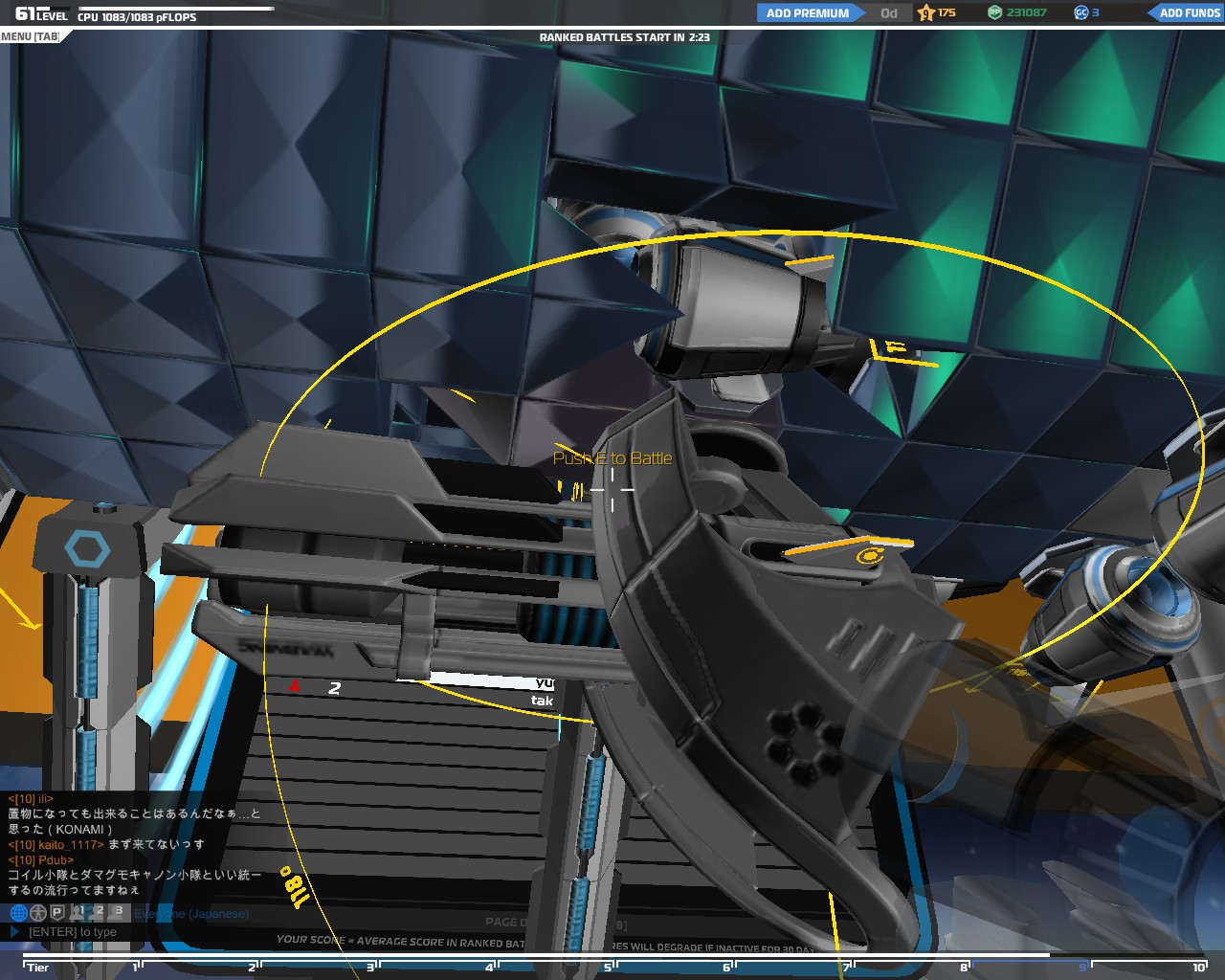The image size is (1225, 980).
Task: Select the person chat channel icon
Action: tap(38, 913)
